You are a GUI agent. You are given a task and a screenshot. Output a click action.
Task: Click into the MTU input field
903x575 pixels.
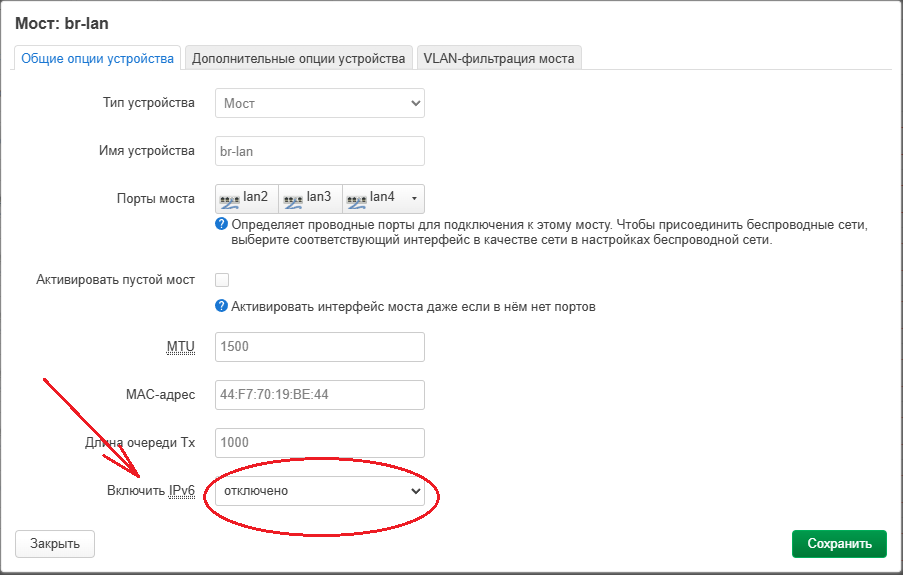click(320, 347)
